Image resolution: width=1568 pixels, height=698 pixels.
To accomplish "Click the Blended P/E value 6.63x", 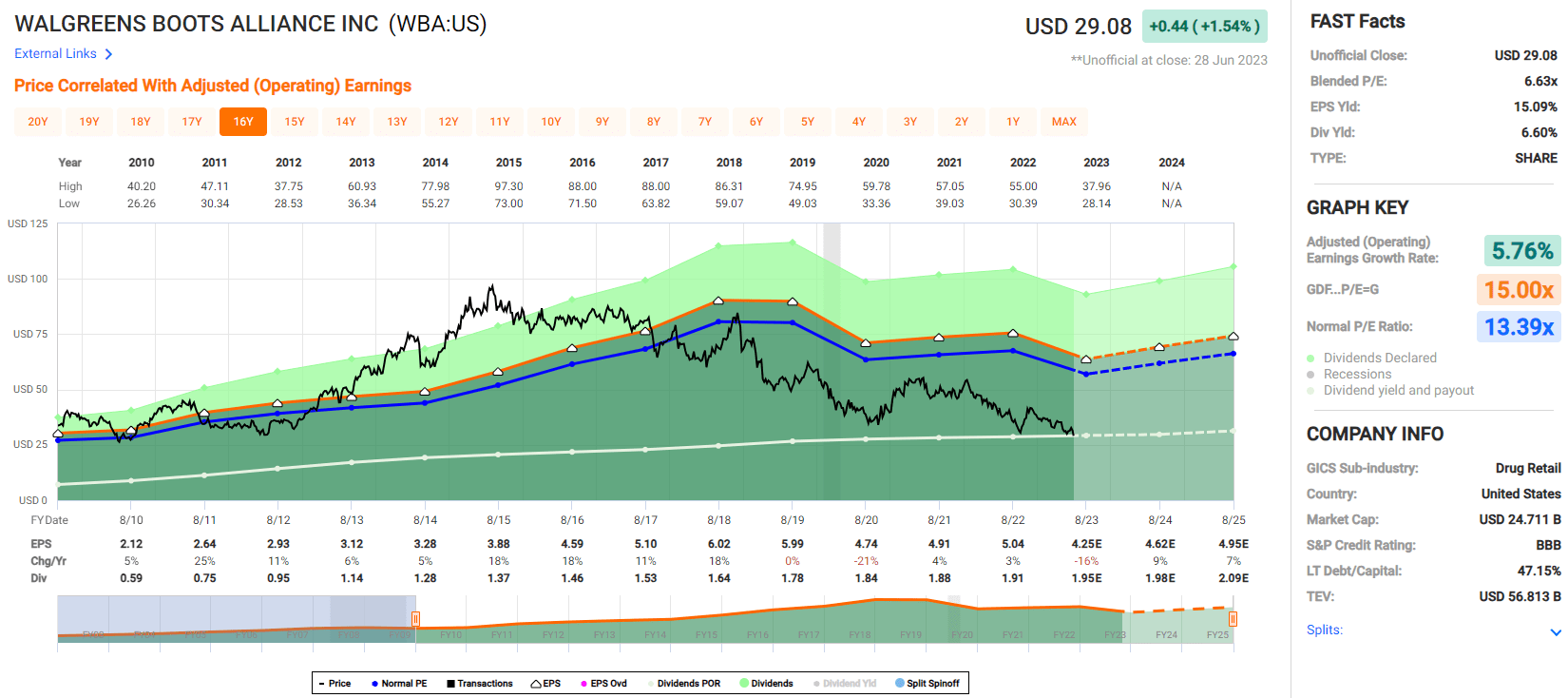I will click(x=1540, y=81).
